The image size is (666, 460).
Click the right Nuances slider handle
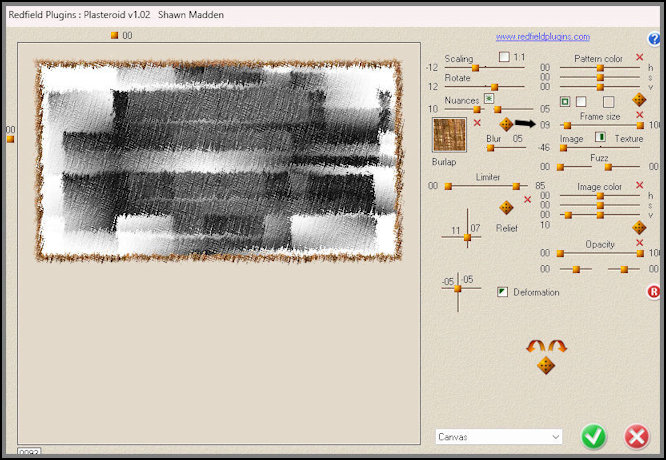[x=497, y=110]
